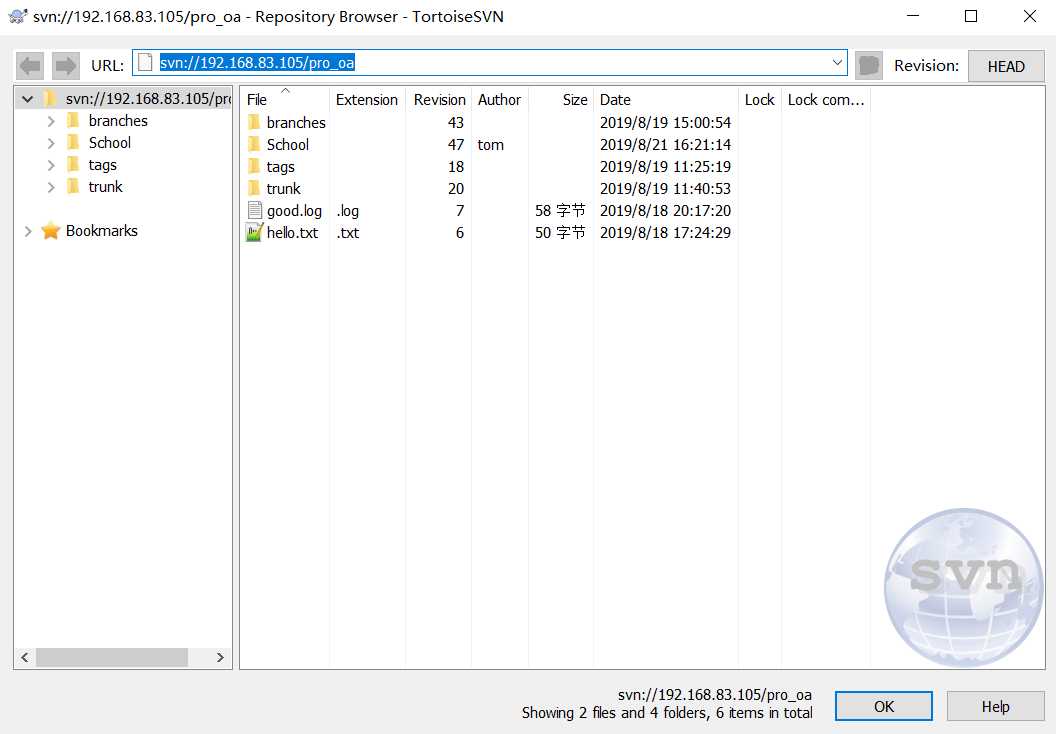This screenshot has height=734, width=1056.
Task: Click the tags folder icon in file list
Action: 254,166
